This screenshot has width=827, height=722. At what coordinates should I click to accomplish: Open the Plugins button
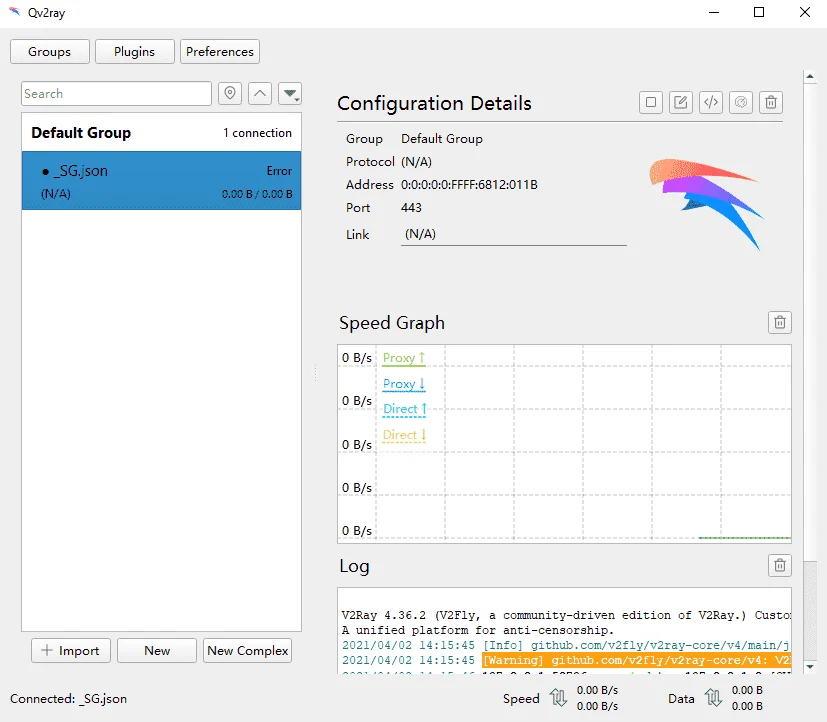click(134, 52)
